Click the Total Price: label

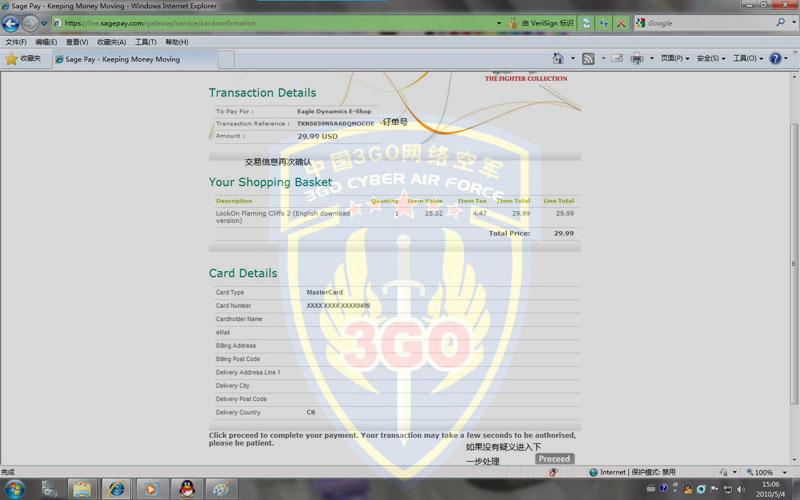point(509,233)
